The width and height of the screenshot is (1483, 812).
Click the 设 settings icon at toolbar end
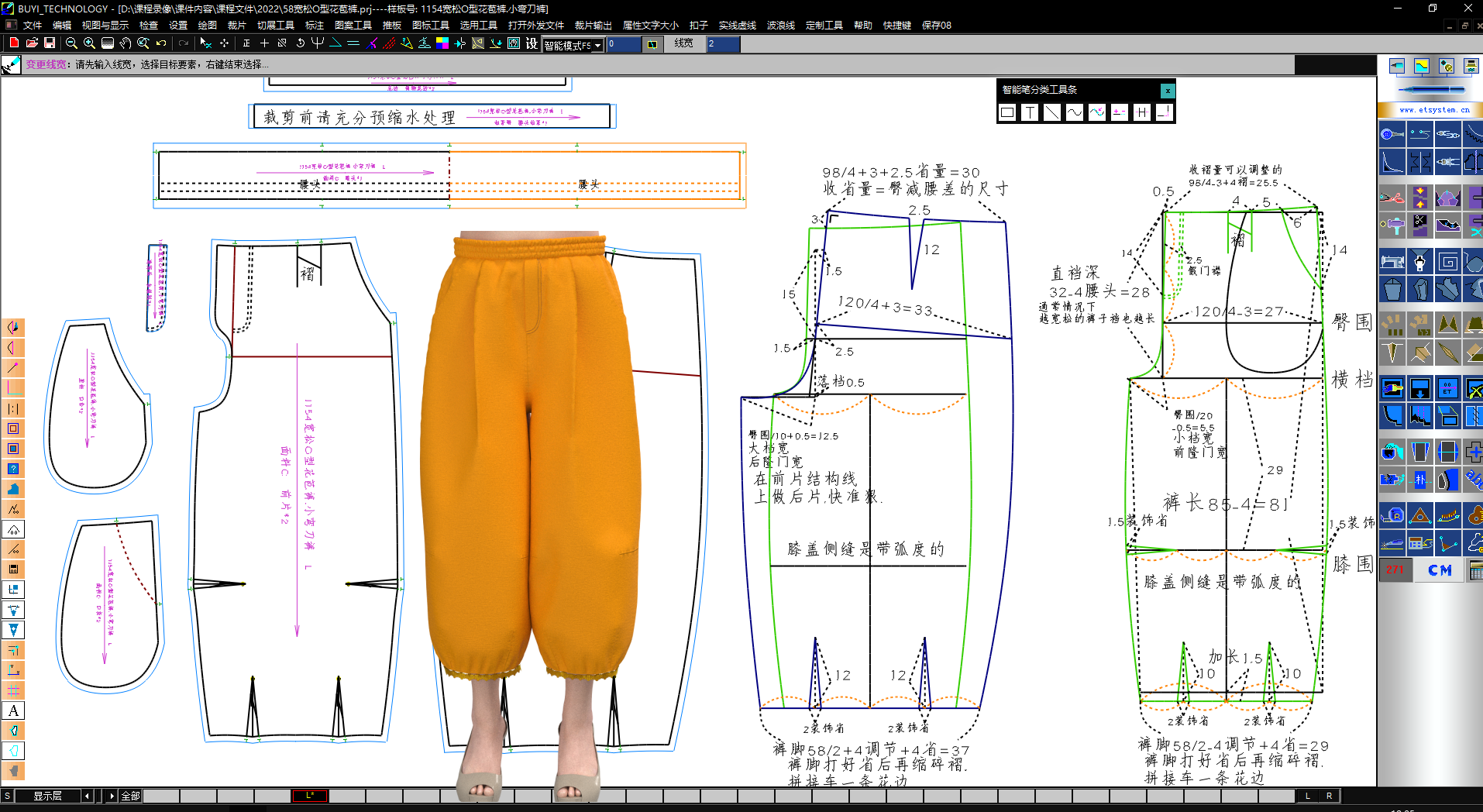(x=530, y=44)
